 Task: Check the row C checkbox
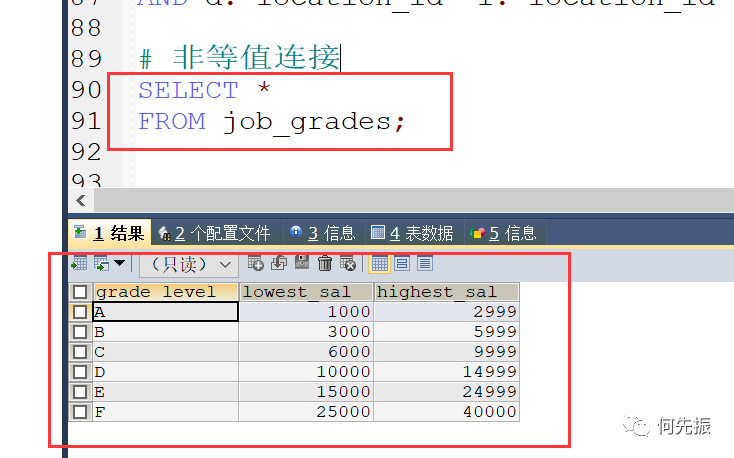80,352
